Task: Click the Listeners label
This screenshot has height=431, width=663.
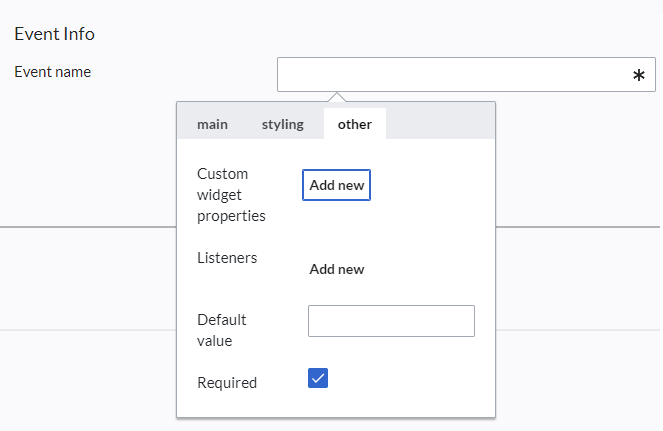Action: coord(227,258)
